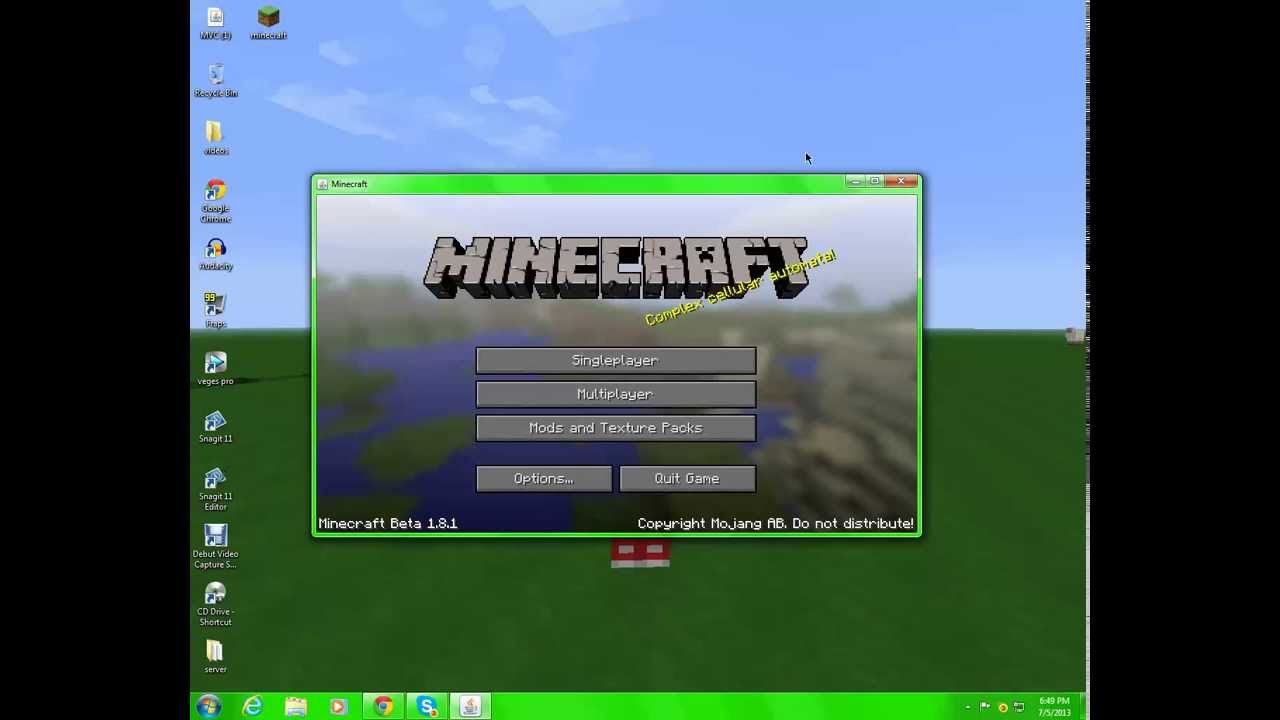Launch Audacity from desktop
The height and width of the screenshot is (720, 1280).
point(215,254)
